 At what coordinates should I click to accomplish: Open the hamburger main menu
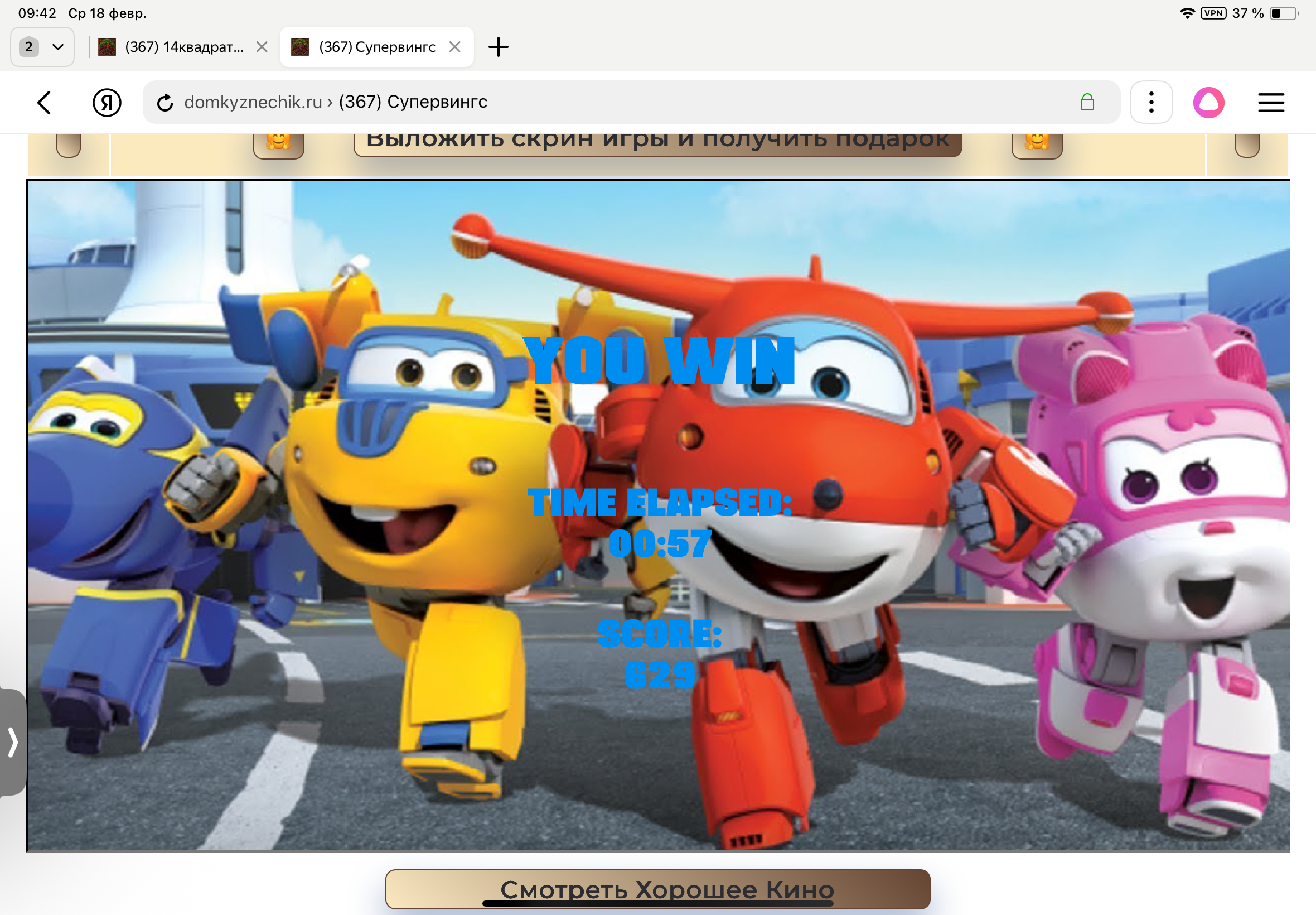tap(1271, 103)
